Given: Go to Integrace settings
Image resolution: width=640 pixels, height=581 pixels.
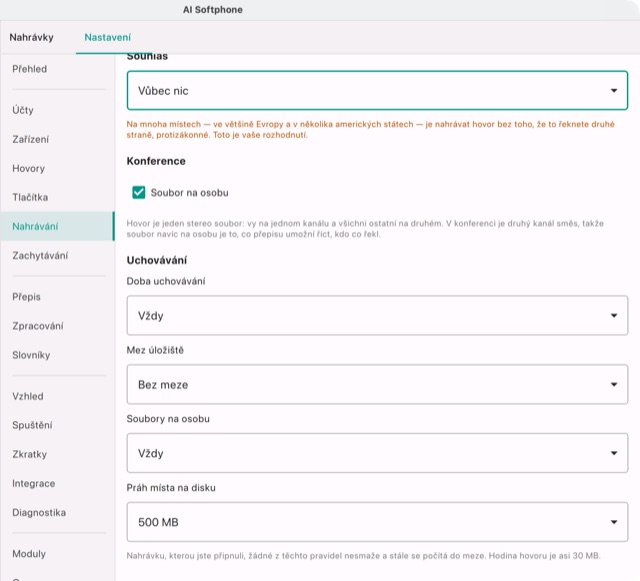Looking at the screenshot, I should (33, 483).
